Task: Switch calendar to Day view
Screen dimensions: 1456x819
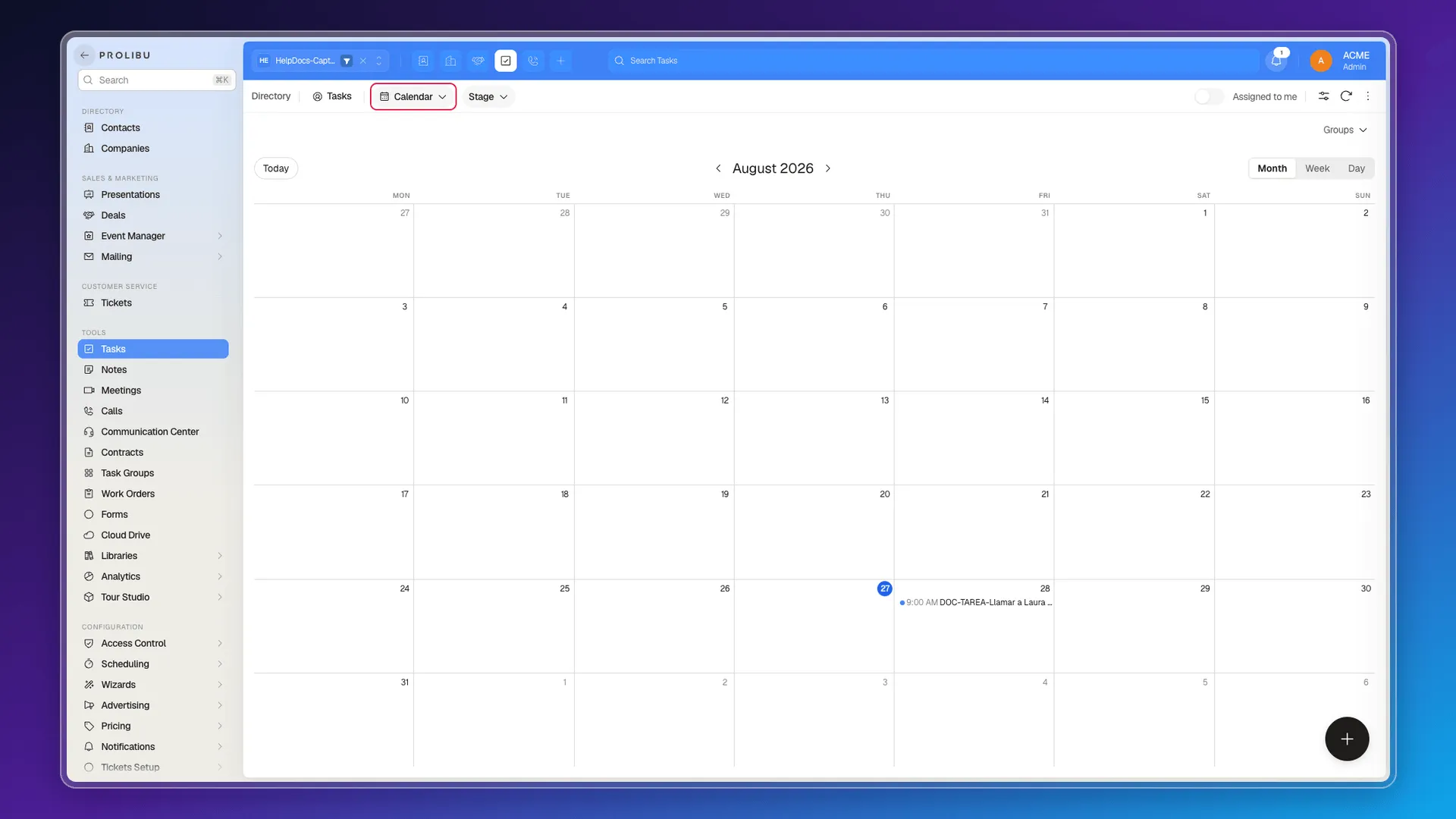Action: click(x=1356, y=168)
